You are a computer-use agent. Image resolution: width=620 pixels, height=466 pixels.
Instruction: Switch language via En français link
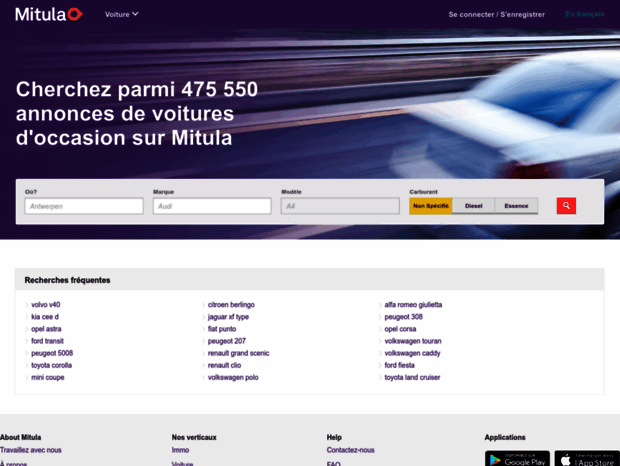pyautogui.click(x=584, y=14)
